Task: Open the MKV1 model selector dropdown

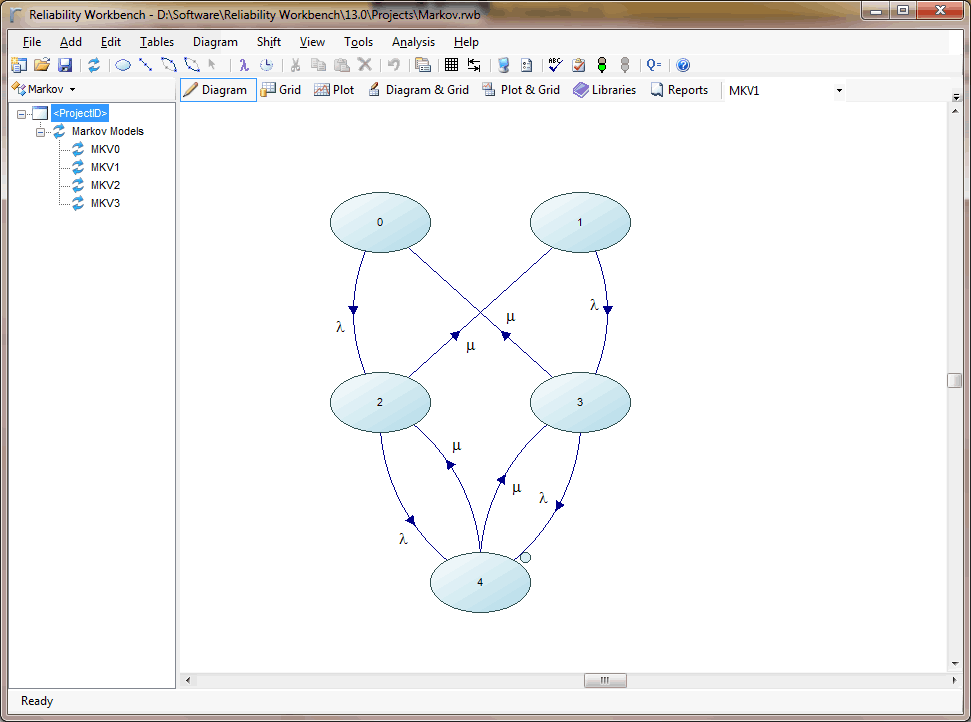Action: pos(838,90)
